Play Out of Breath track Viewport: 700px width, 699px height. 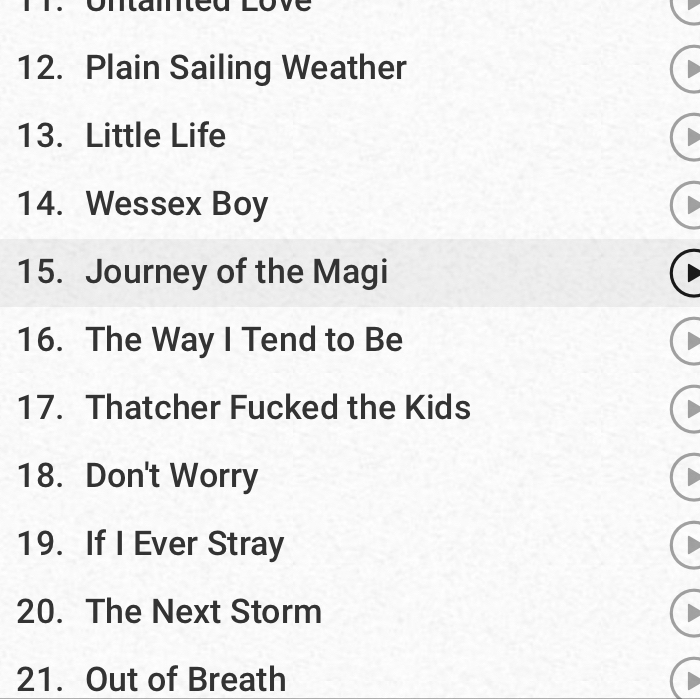tap(686, 679)
